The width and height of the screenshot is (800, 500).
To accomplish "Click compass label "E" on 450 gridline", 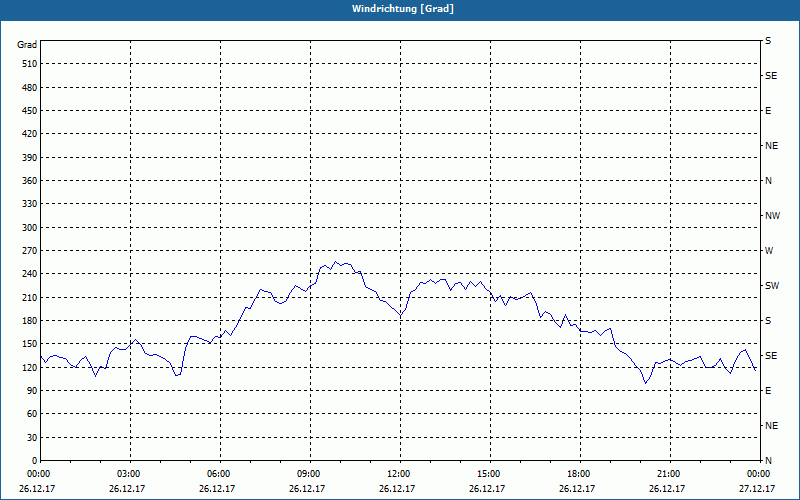I will coord(768,111).
